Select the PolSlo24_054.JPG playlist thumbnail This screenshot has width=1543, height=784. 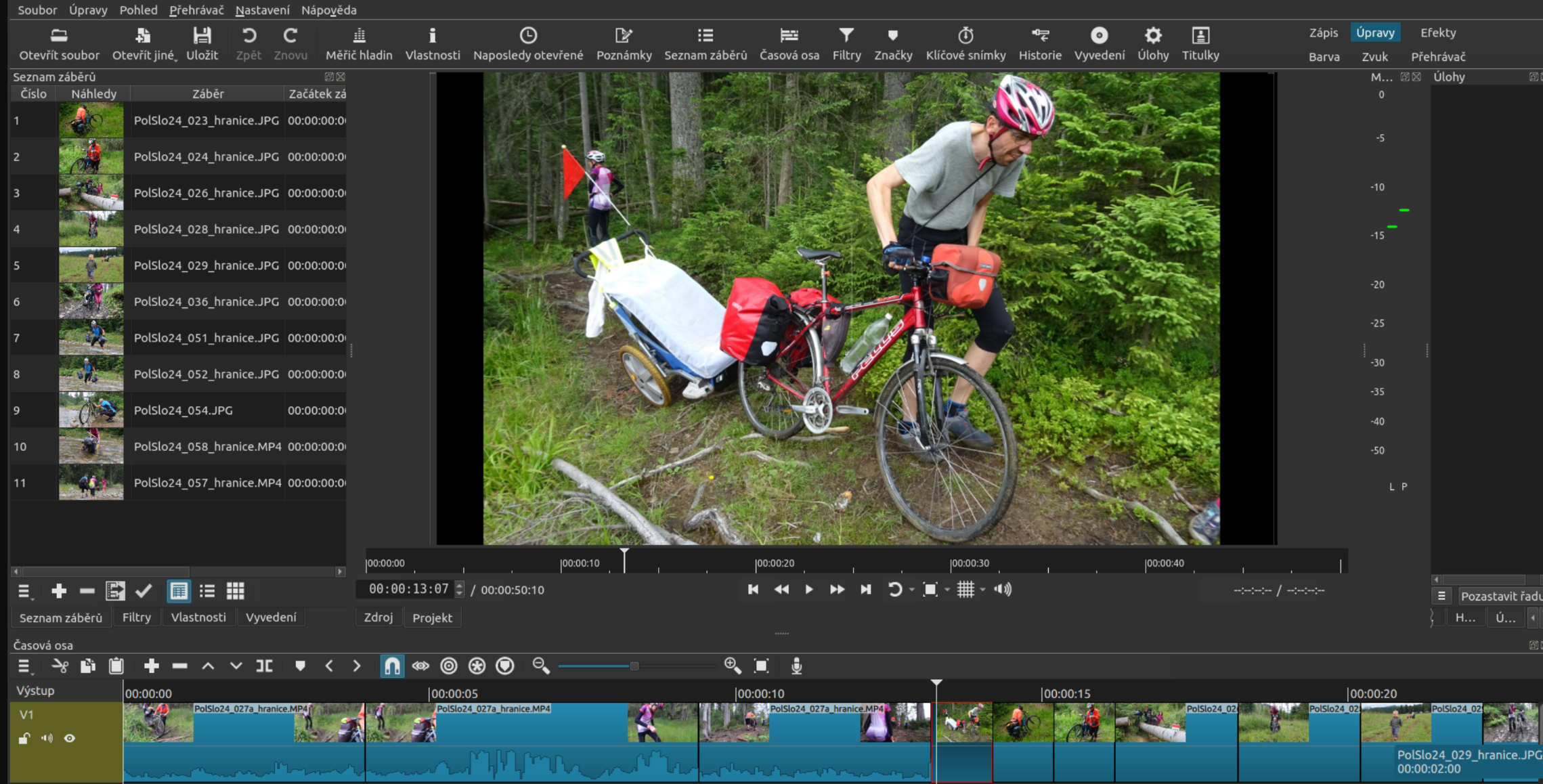(x=91, y=410)
